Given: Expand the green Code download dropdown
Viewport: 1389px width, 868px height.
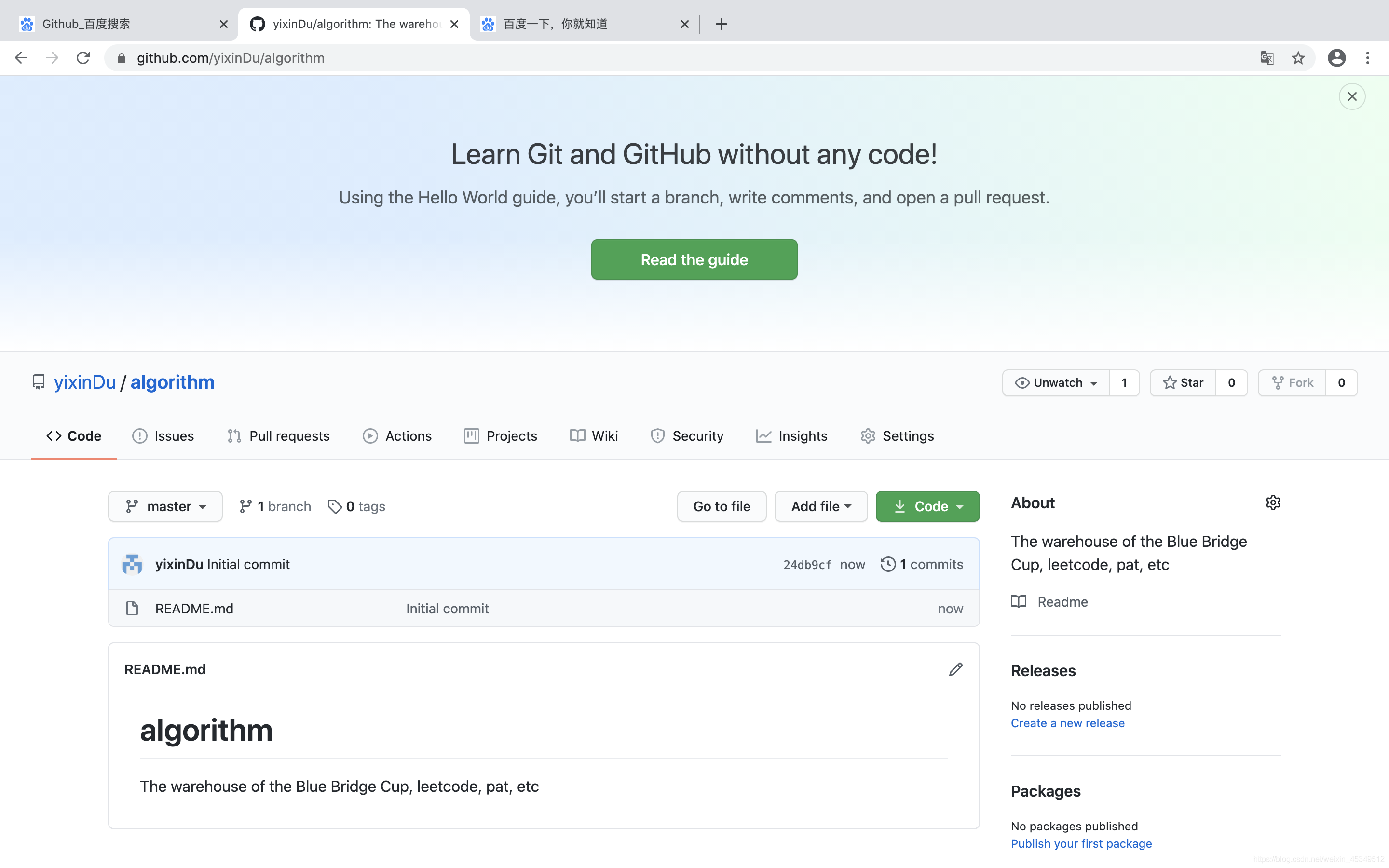Looking at the screenshot, I should tap(927, 506).
